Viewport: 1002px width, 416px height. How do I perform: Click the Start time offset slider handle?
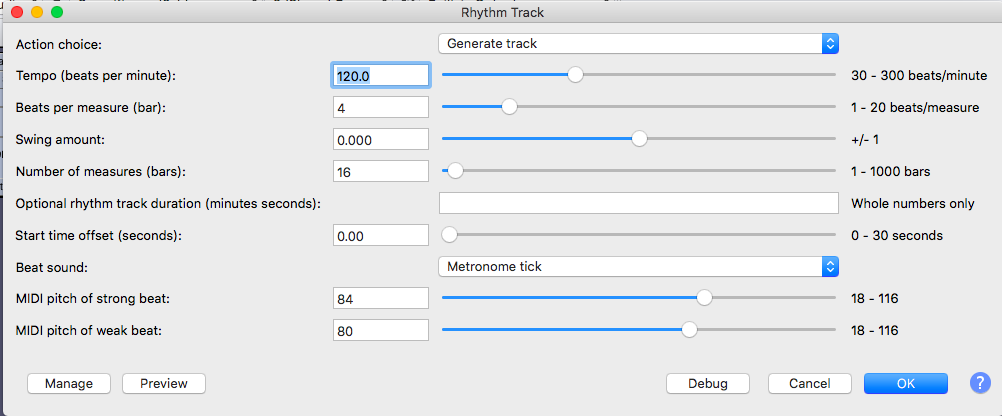tap(450, 235)
